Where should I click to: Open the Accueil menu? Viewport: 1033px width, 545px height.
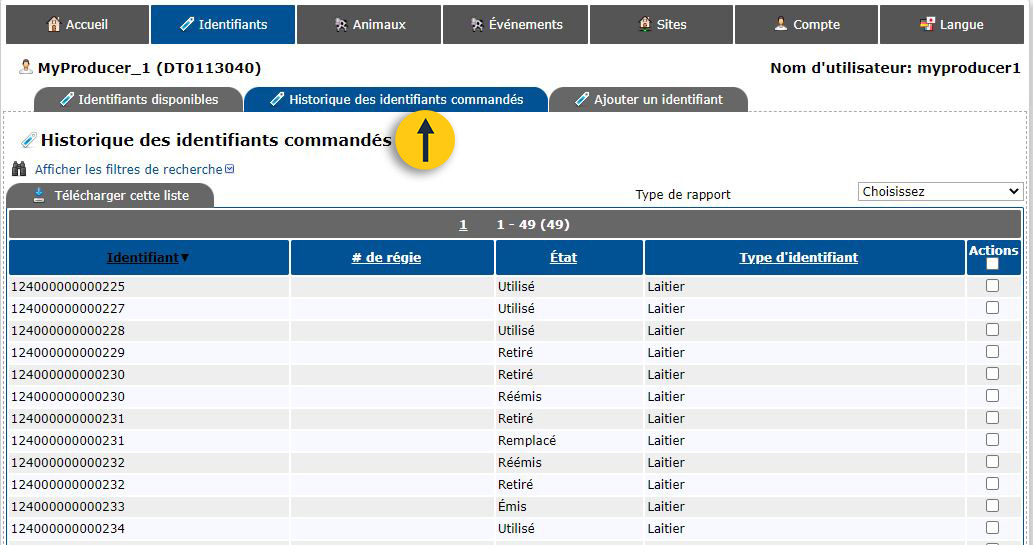pos(77,24)
